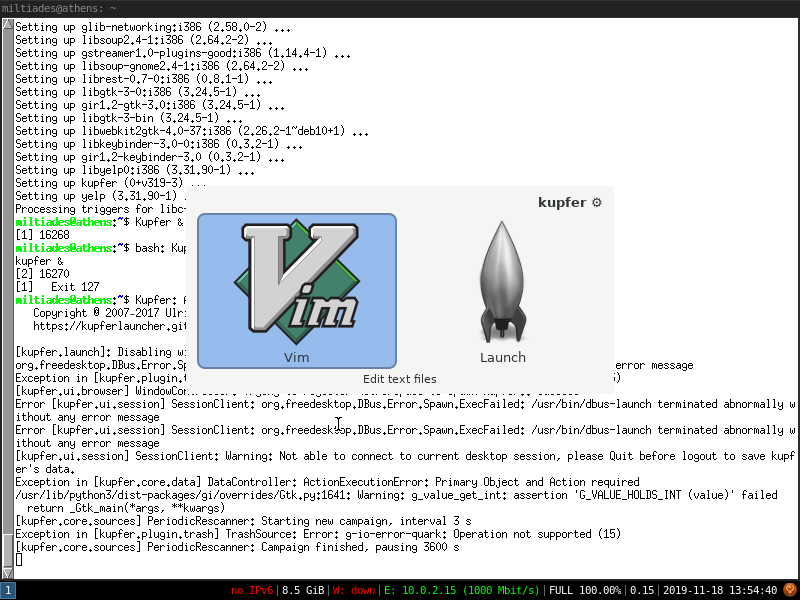Click line 'Setting up libsoup2.4-1:i386 (2.64.2-2)'

point(144,40)
